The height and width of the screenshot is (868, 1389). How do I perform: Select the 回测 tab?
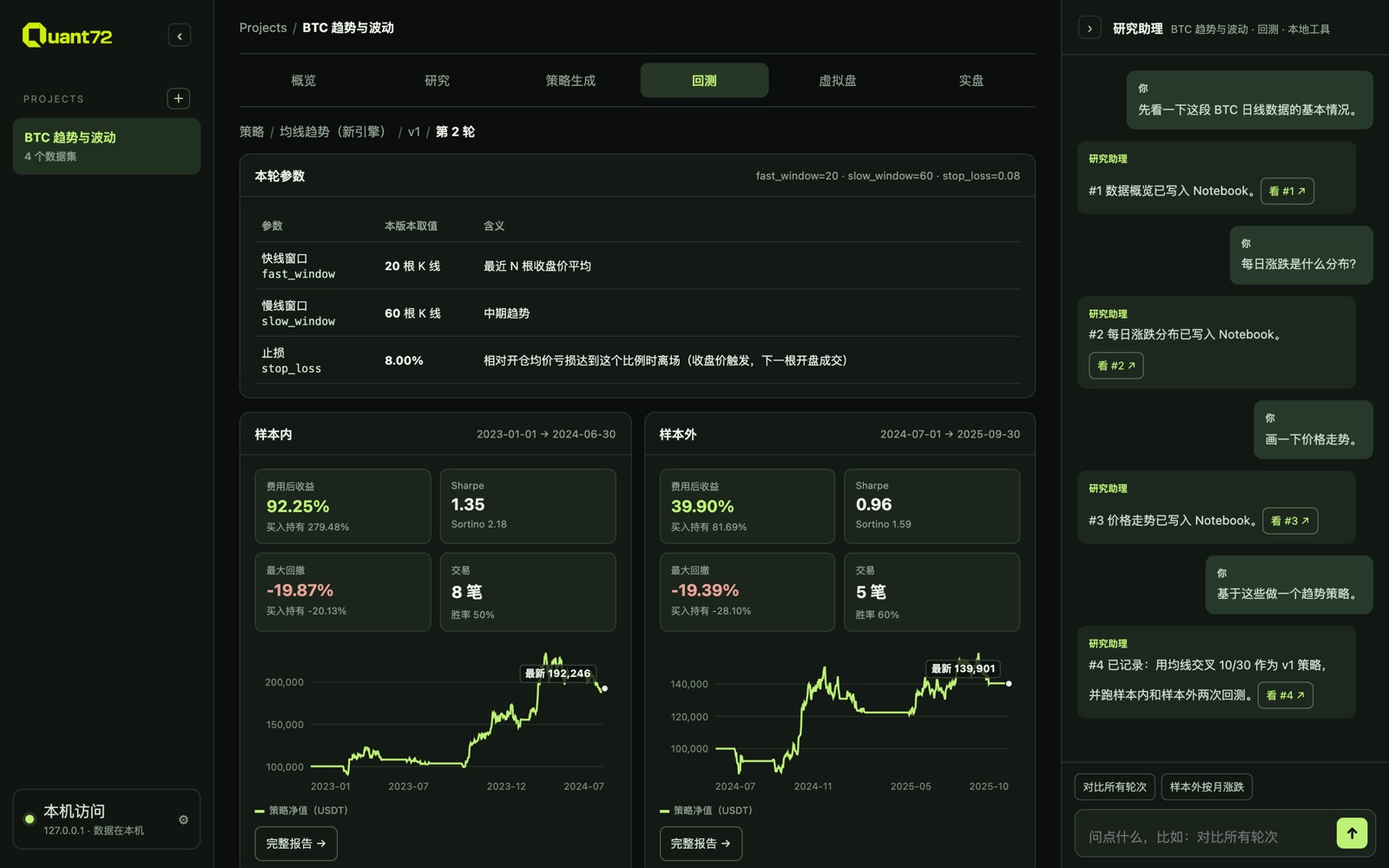(704, 80)
